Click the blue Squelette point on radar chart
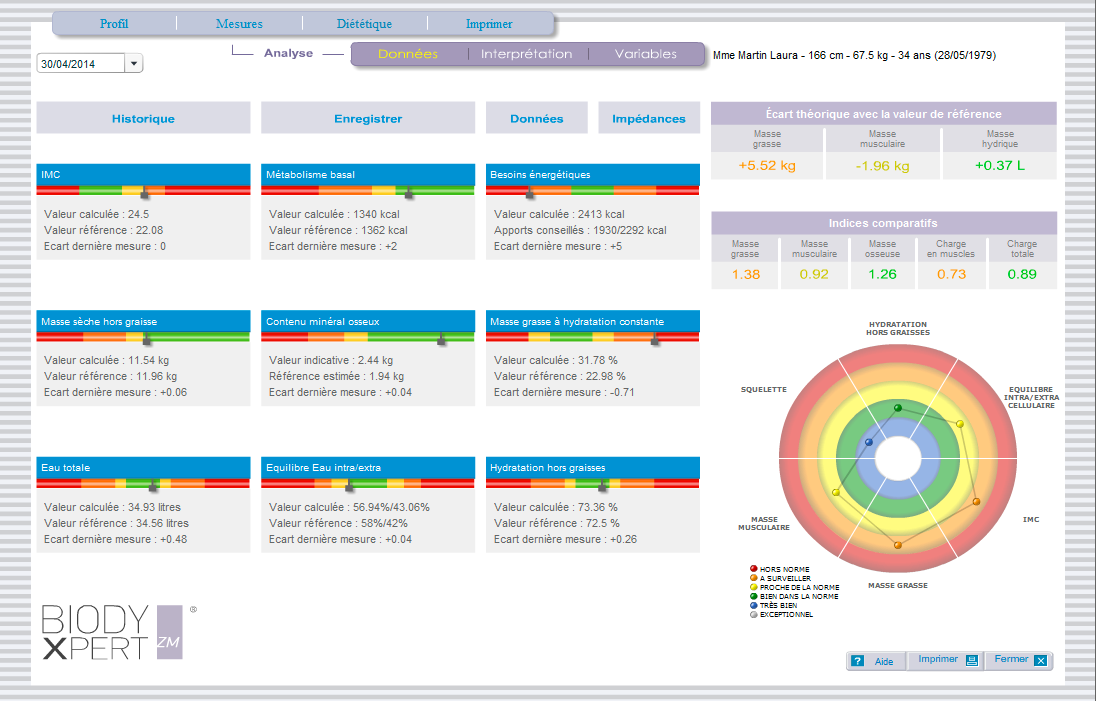This screenshot has height=701, width=1096. coord(868,442)
